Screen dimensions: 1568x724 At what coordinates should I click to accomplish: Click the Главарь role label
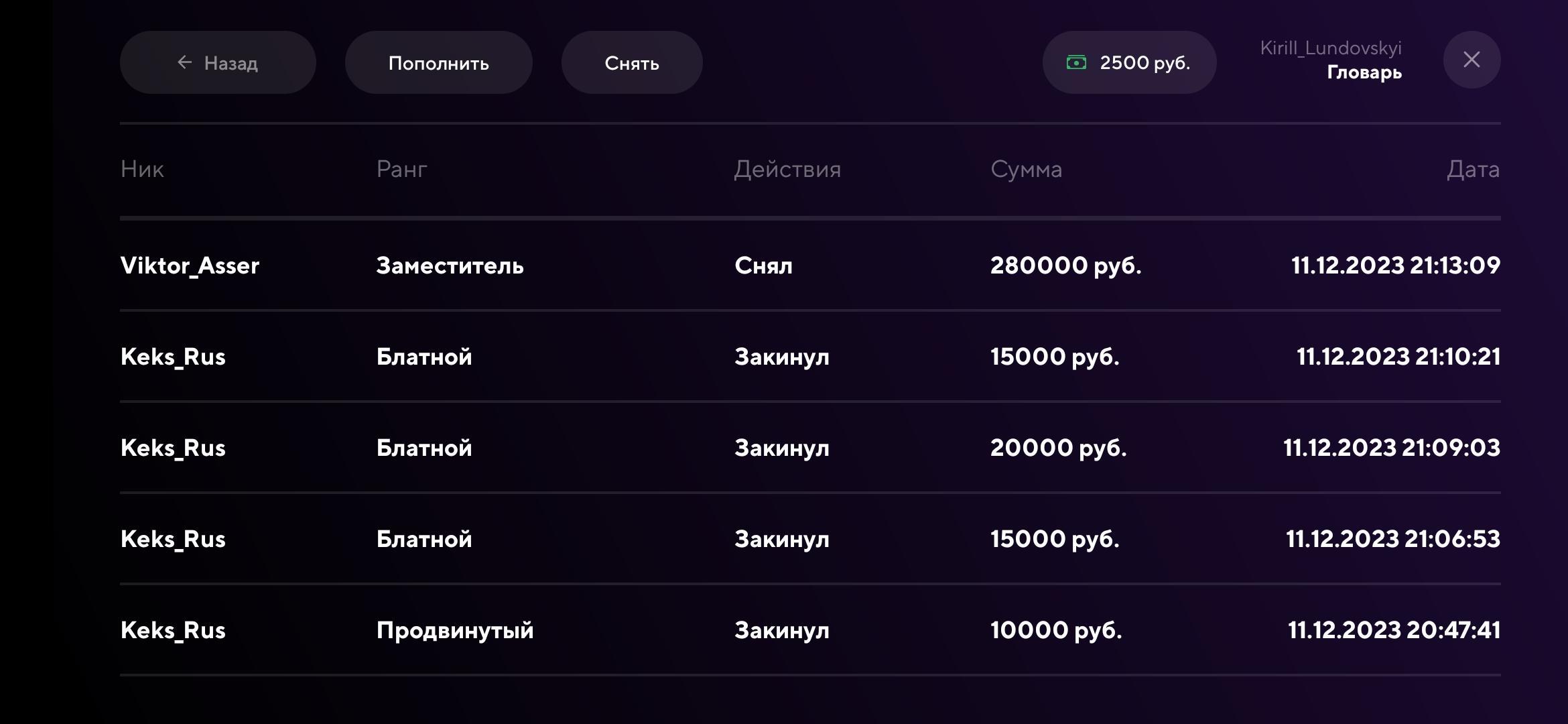(x=1364, y=72)
